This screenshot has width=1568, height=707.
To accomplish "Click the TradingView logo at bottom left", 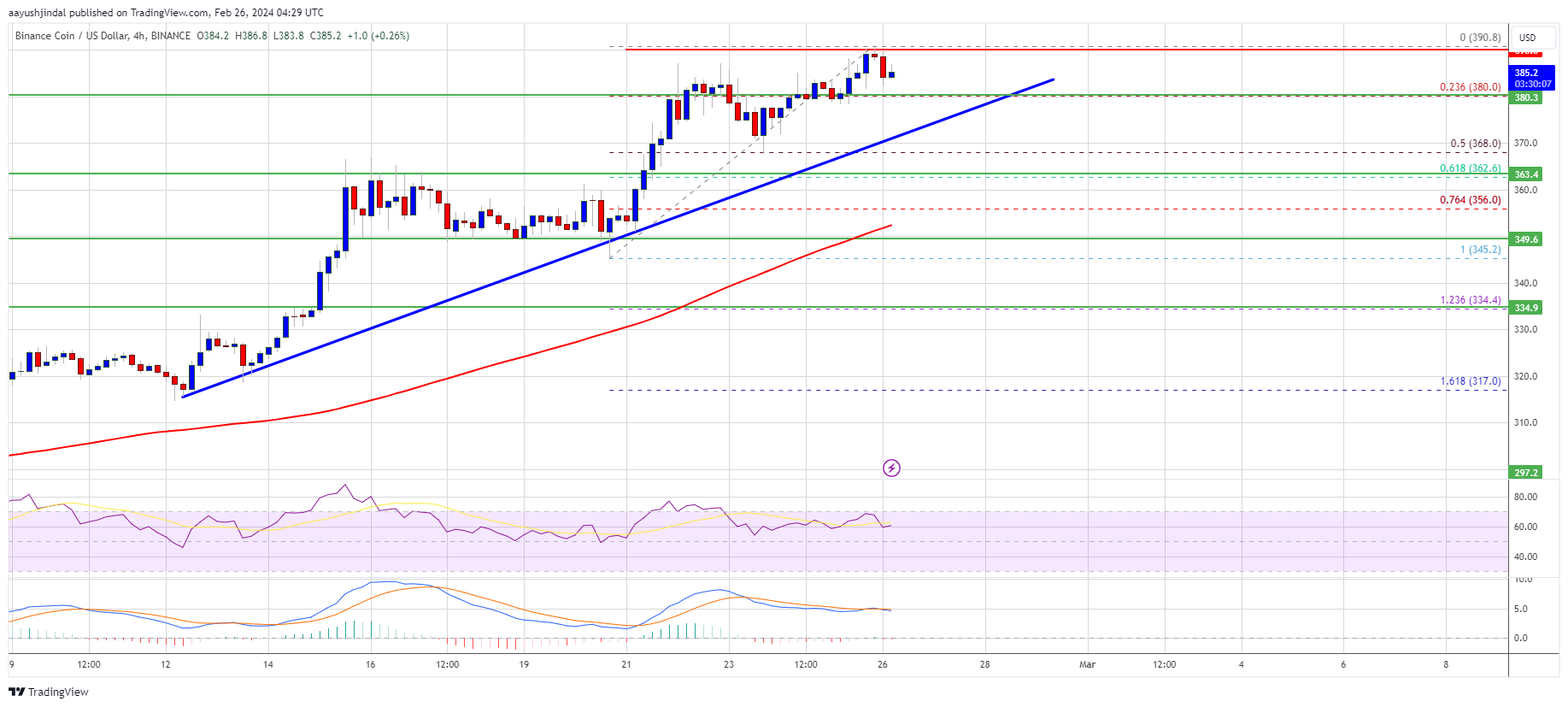I will (x=49, y=692).
